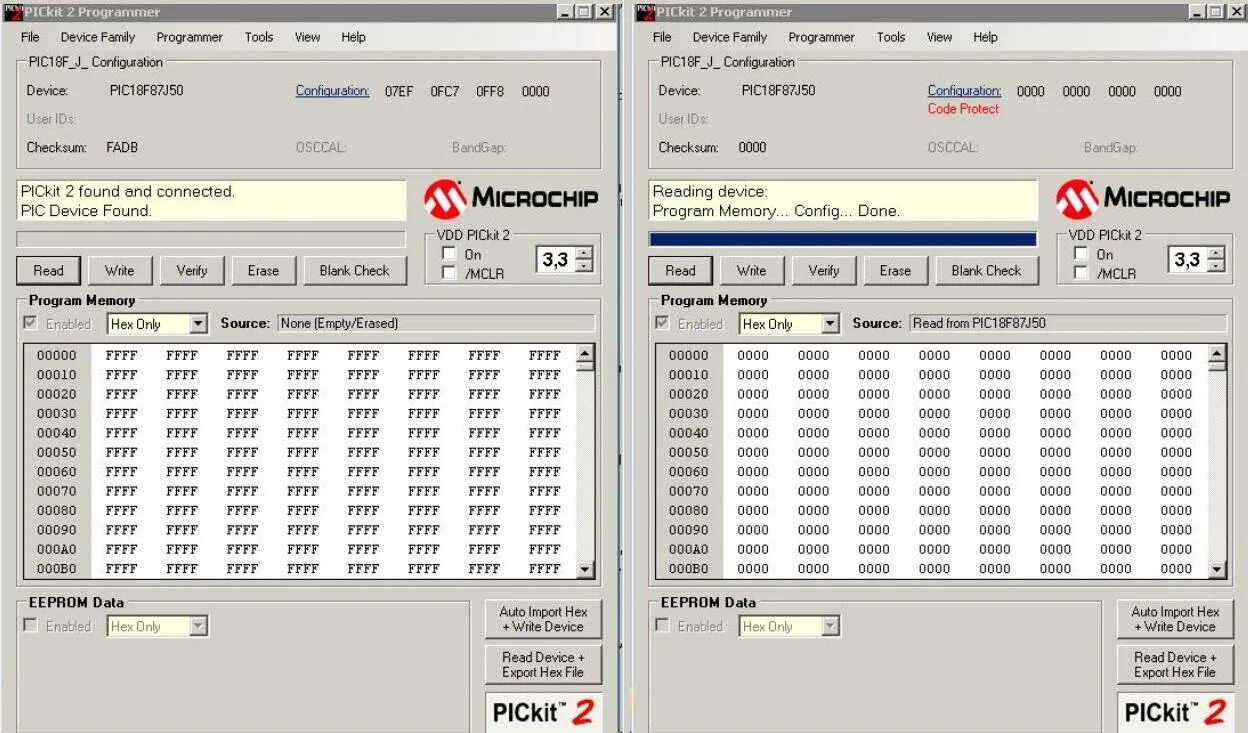Toggle /MCLR checkbox in left window
This screenshot has height=733, width=1248.
pos(449,272)
